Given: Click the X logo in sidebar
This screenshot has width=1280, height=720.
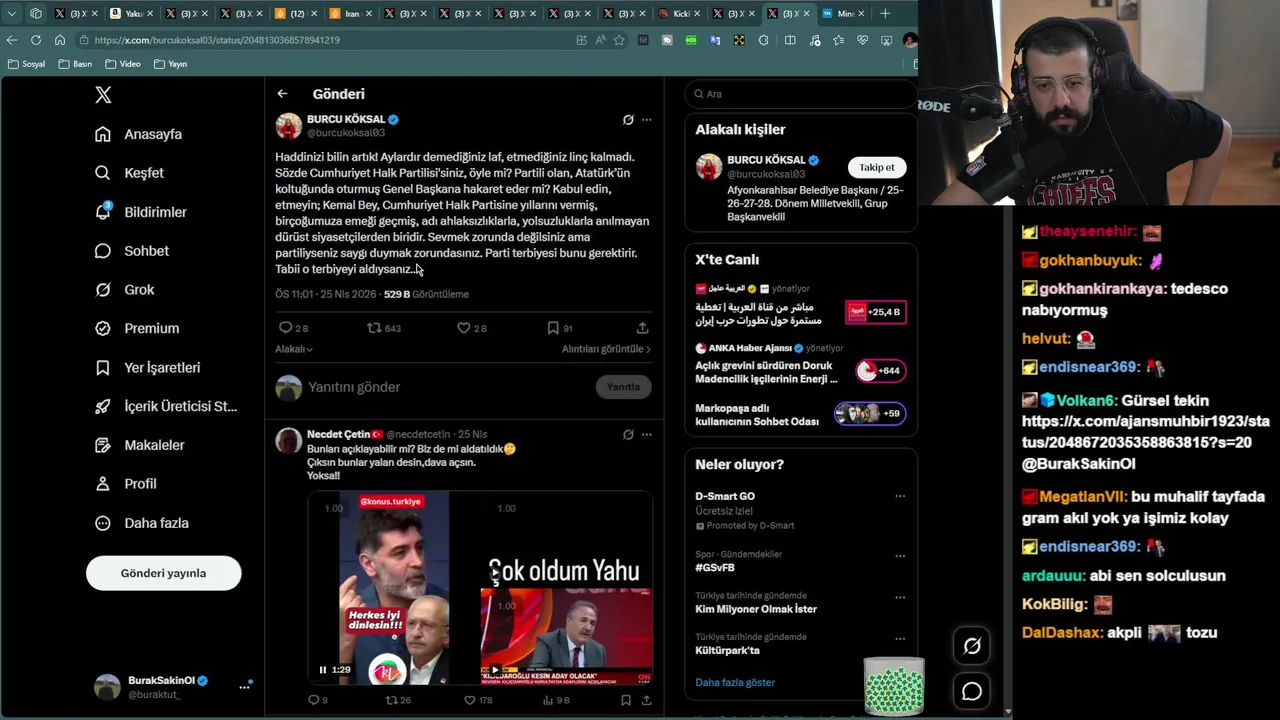Looking at the screenshot, I should click(x=103, y=95).
